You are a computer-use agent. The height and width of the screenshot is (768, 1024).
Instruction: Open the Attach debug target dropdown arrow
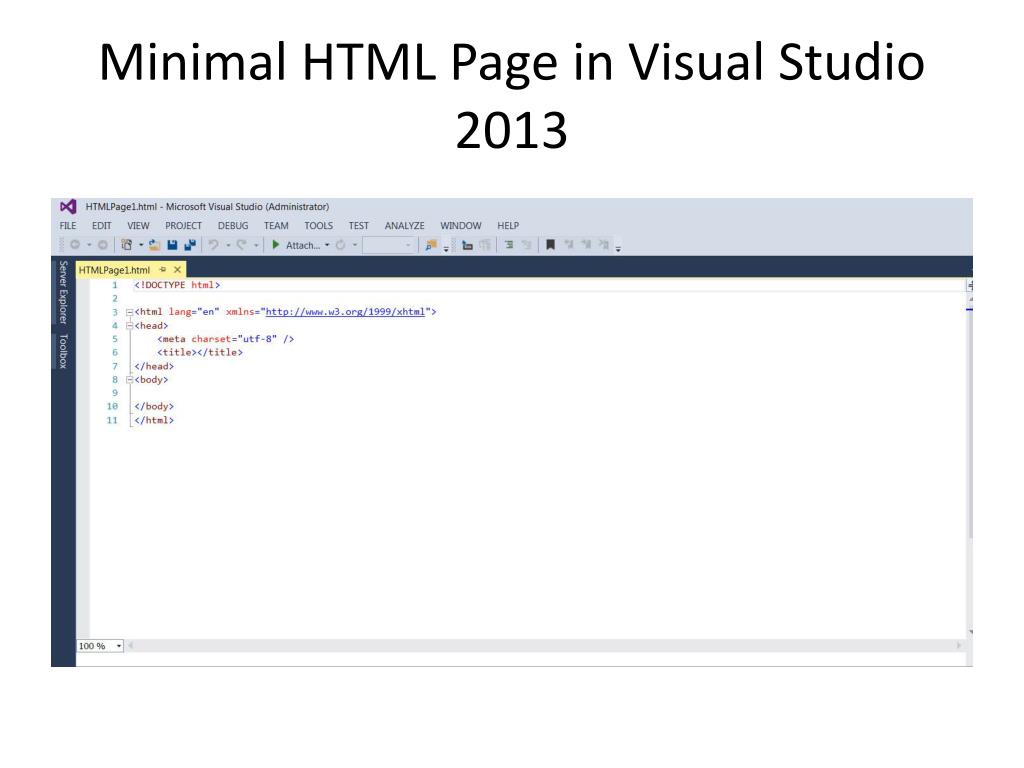click(x=327, y=245)
